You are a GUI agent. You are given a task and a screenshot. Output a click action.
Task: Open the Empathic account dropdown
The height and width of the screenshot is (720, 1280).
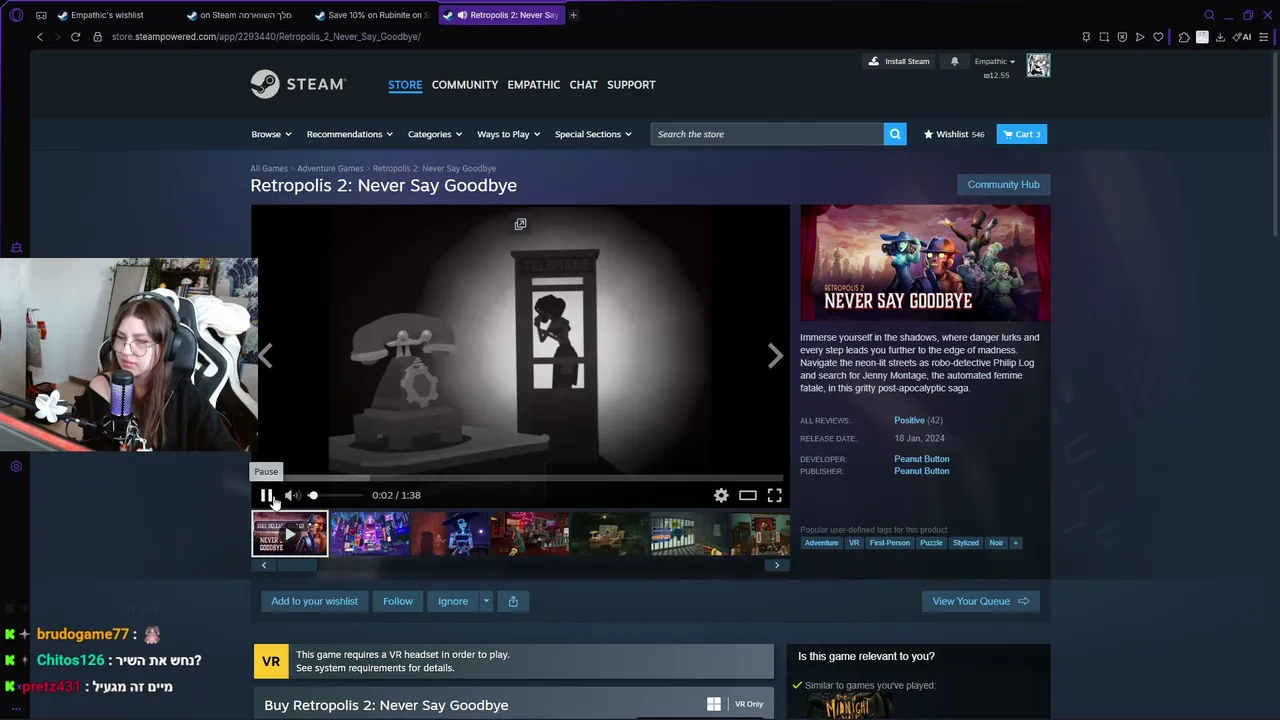point(995,61)
